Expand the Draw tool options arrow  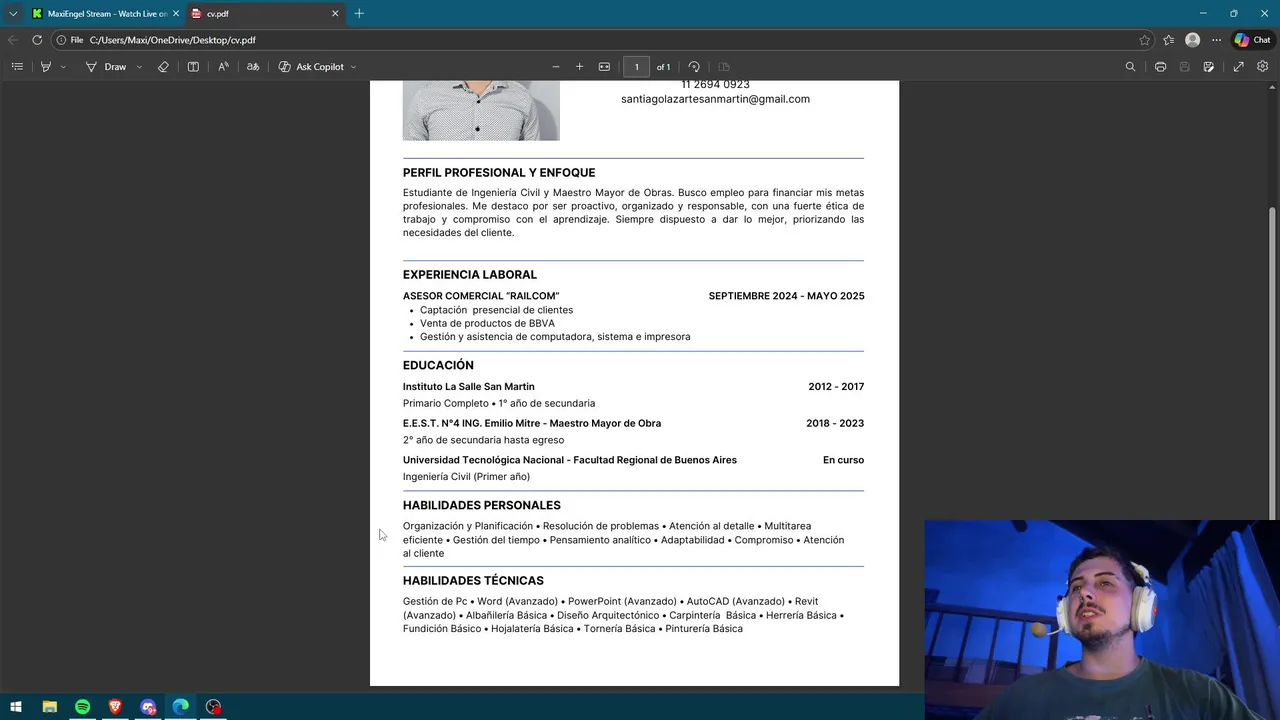point(139,67)
